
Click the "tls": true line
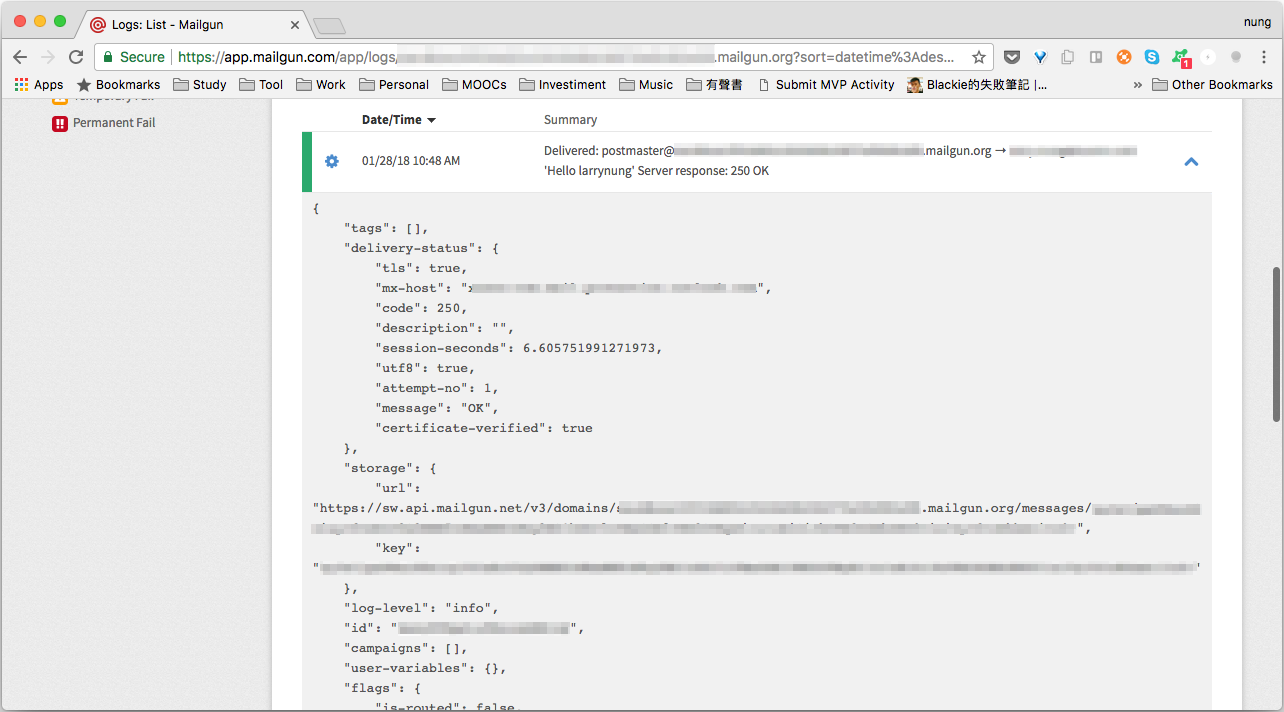tap(421, 268)
